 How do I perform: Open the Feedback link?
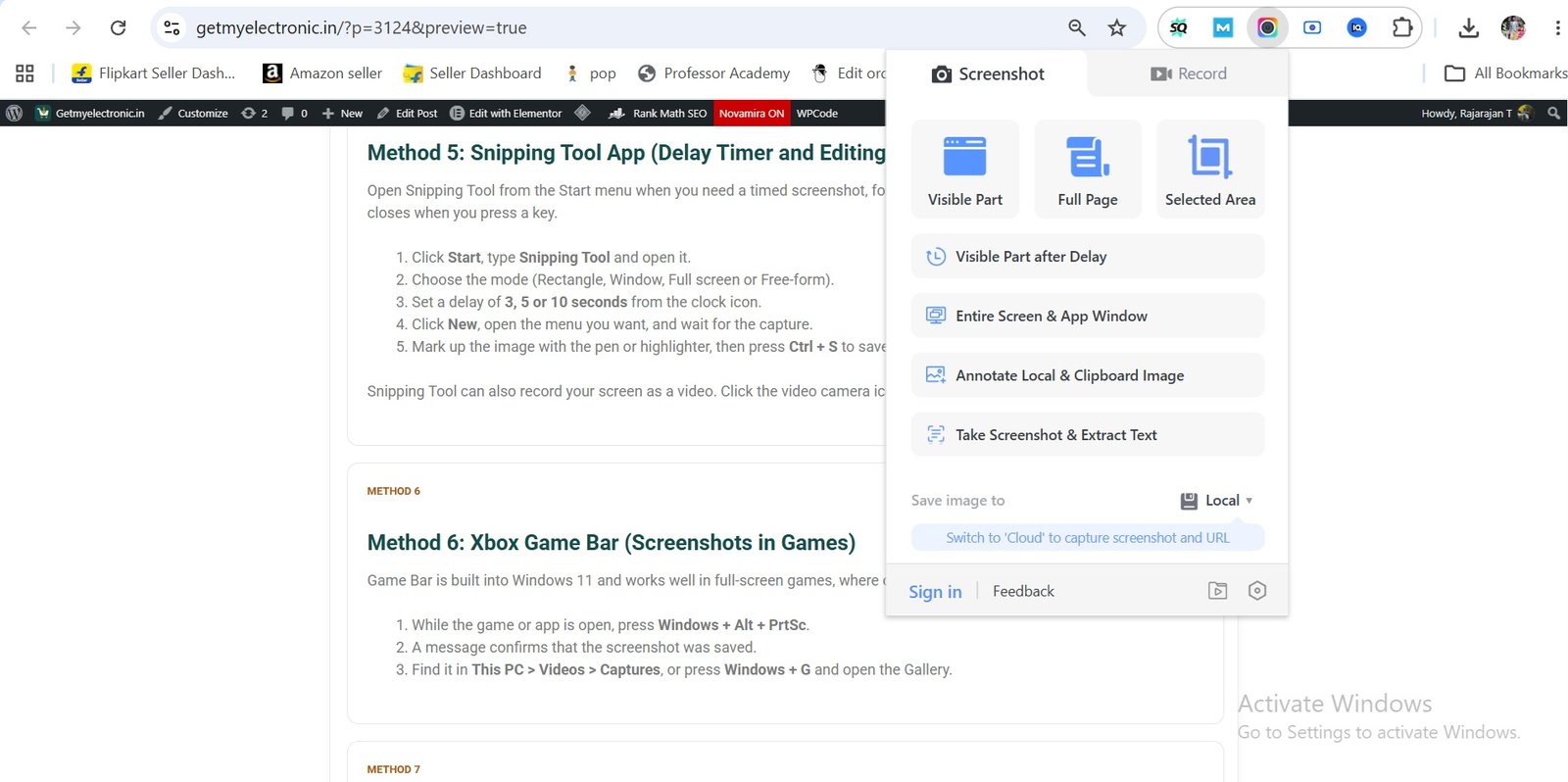pyautogui.click(x=1023, y=591)
